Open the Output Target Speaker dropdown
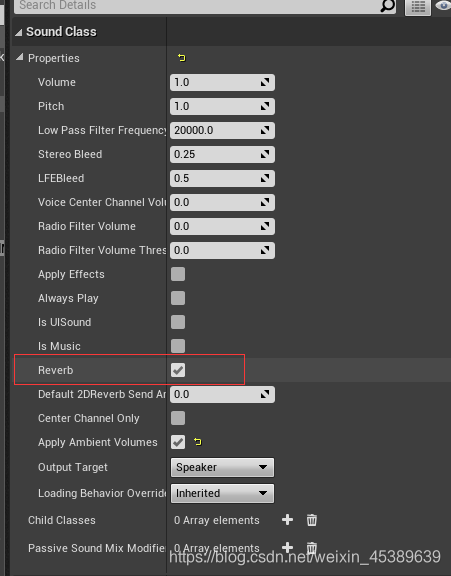This screenshot has height=576, width=451. [x=222, y=467]
